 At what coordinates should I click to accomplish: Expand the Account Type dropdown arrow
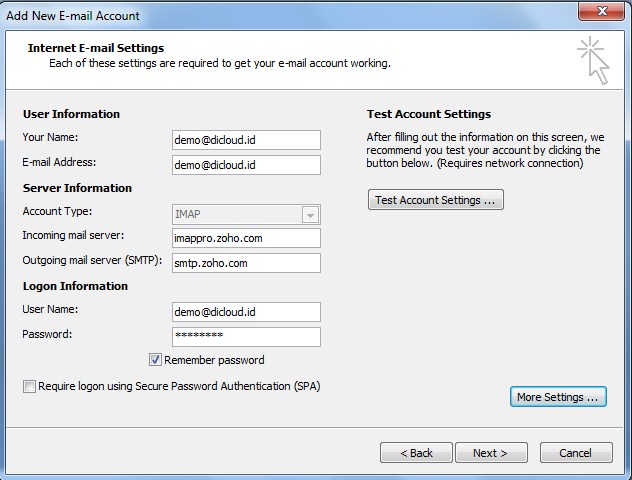point(310,215)
